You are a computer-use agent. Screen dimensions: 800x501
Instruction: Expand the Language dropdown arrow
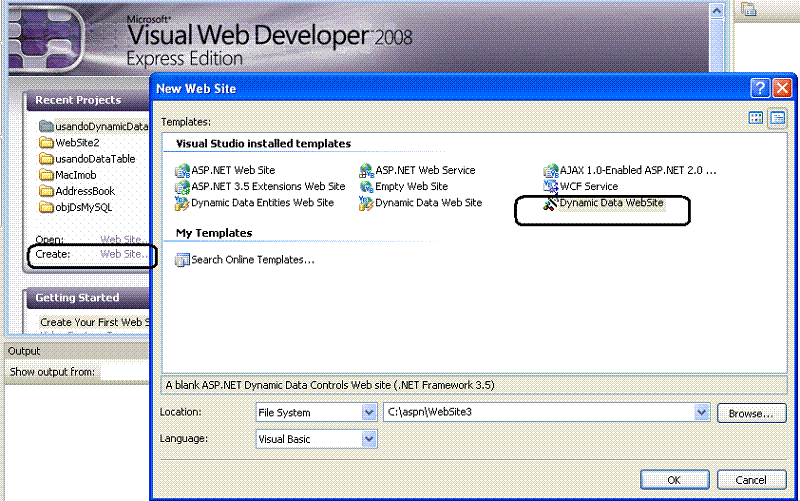click(x=369, y=439)
